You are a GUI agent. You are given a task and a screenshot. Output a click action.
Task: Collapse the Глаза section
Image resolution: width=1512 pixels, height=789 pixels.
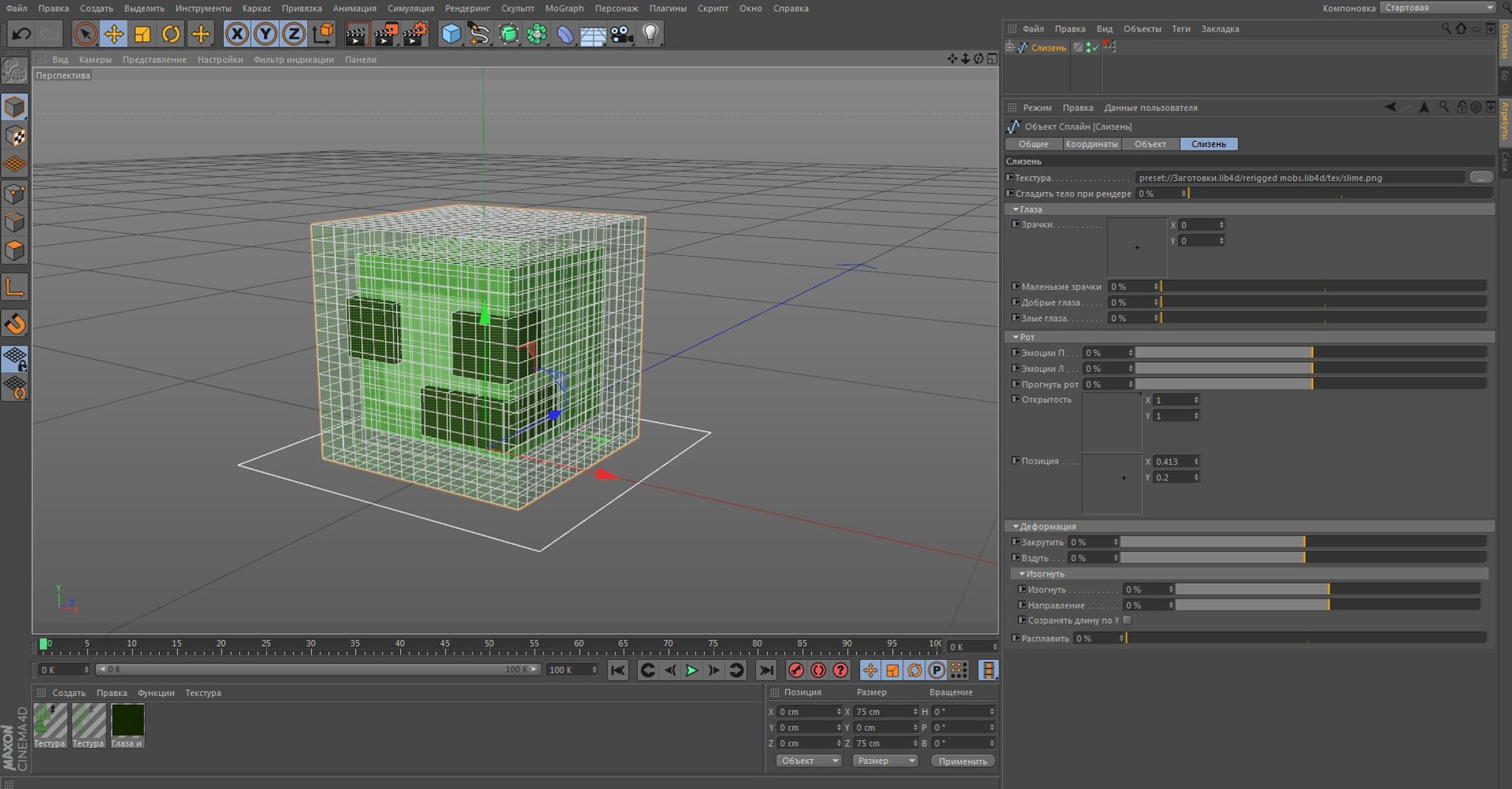[1016, 209]
